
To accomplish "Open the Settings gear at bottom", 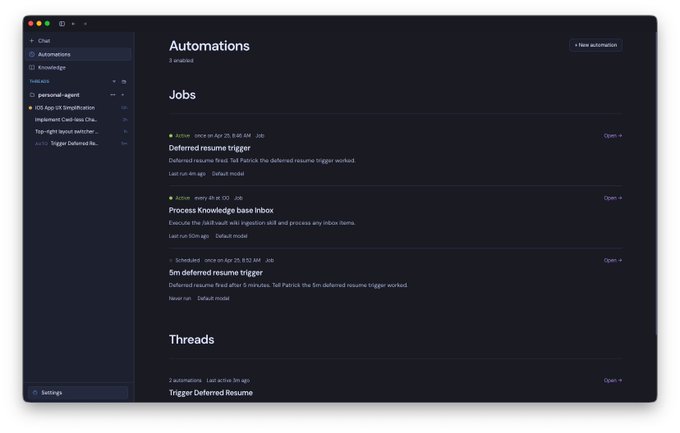I will [x=35, y=392].
